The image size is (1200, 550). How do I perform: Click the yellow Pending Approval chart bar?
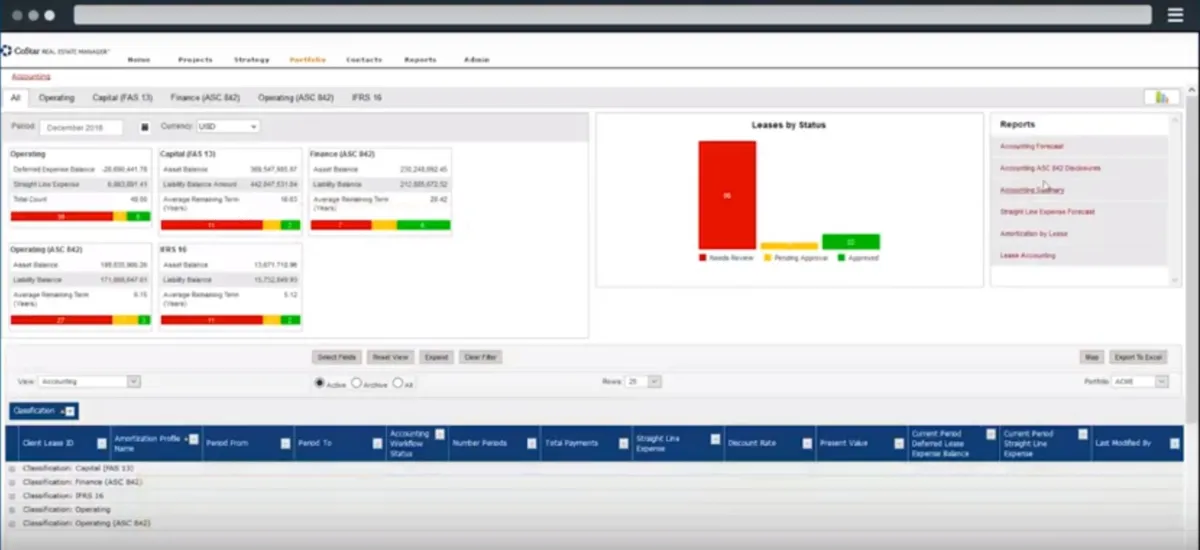tap(789, 246)
